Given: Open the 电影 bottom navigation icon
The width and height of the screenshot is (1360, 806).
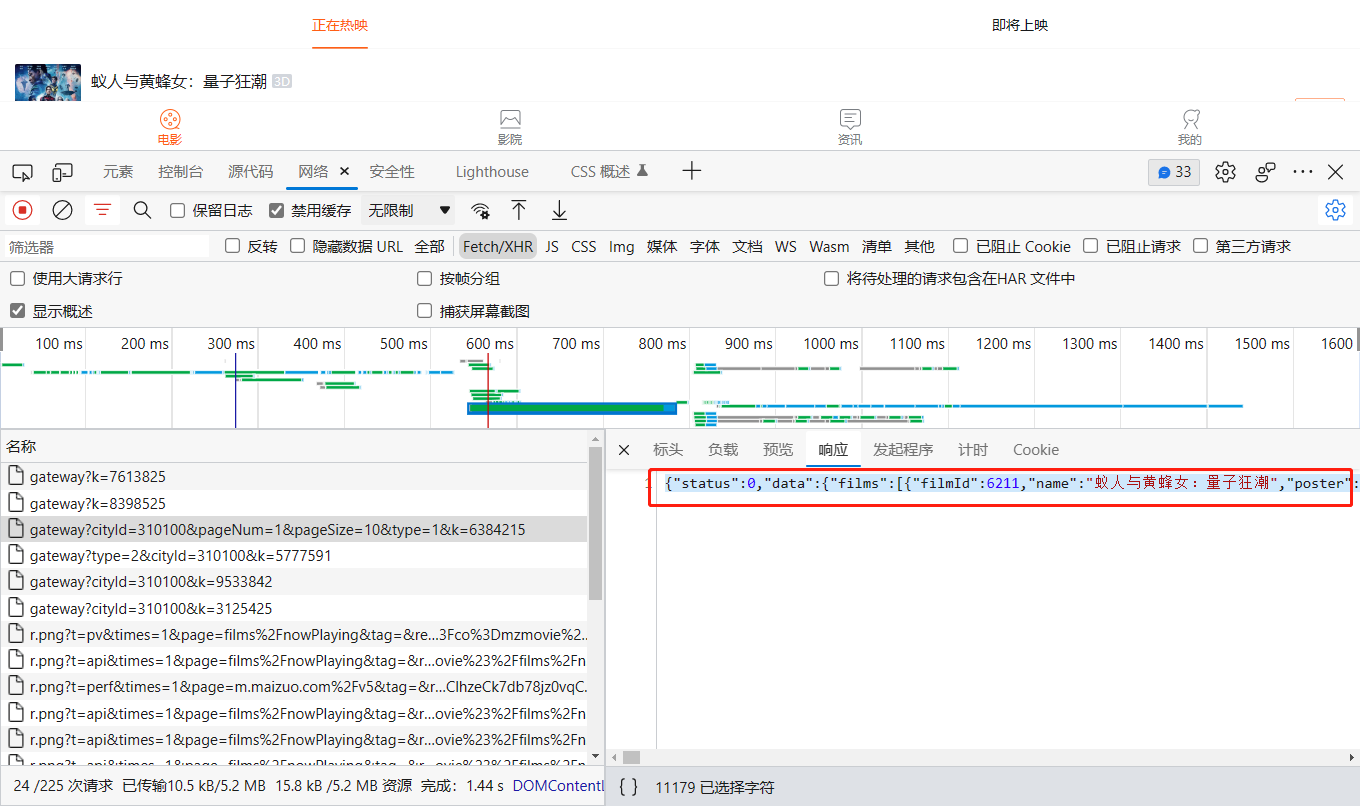Looking at the screenshot, I should 170,127.
